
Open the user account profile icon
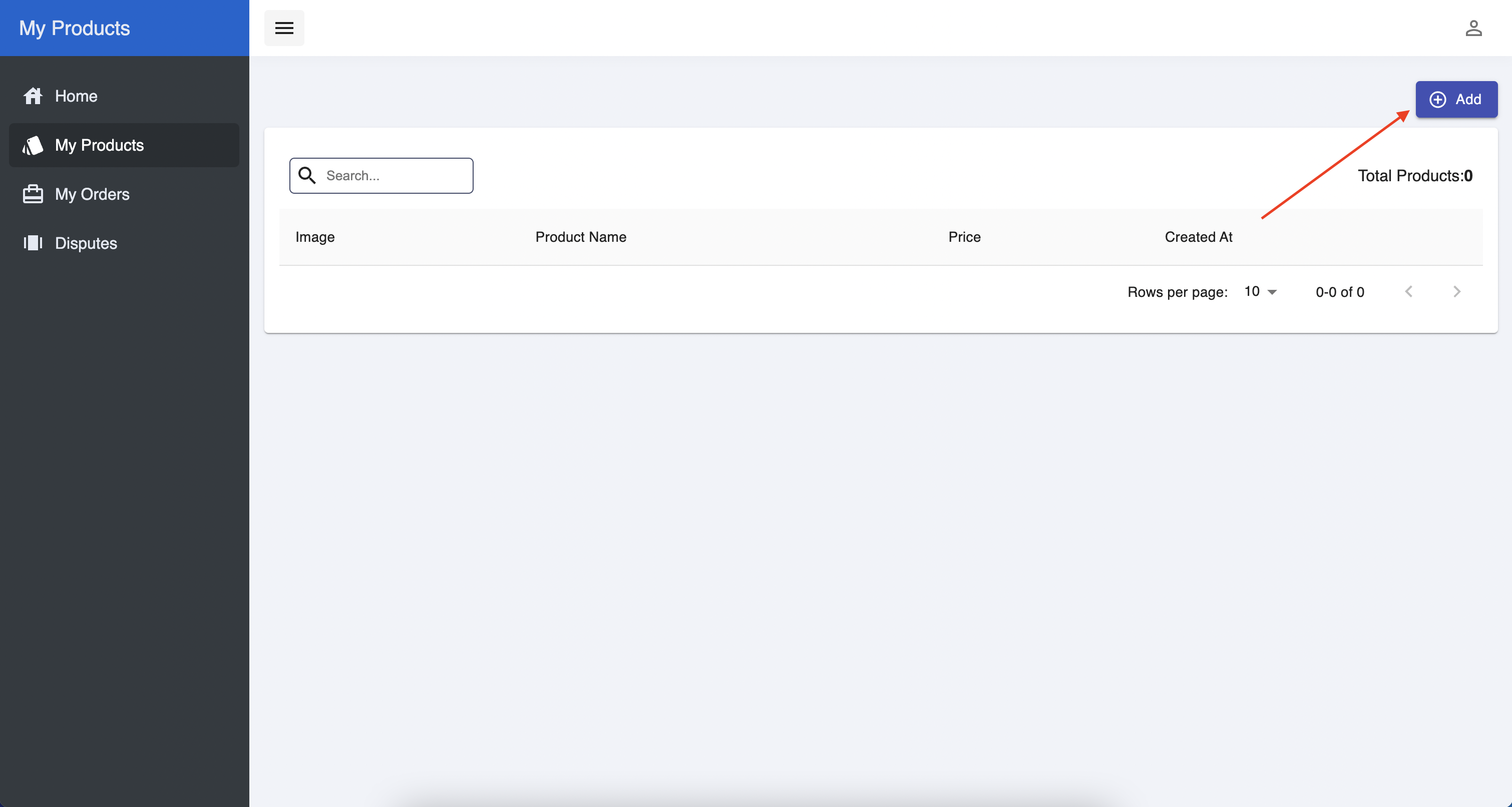(x=1473, y=28)
